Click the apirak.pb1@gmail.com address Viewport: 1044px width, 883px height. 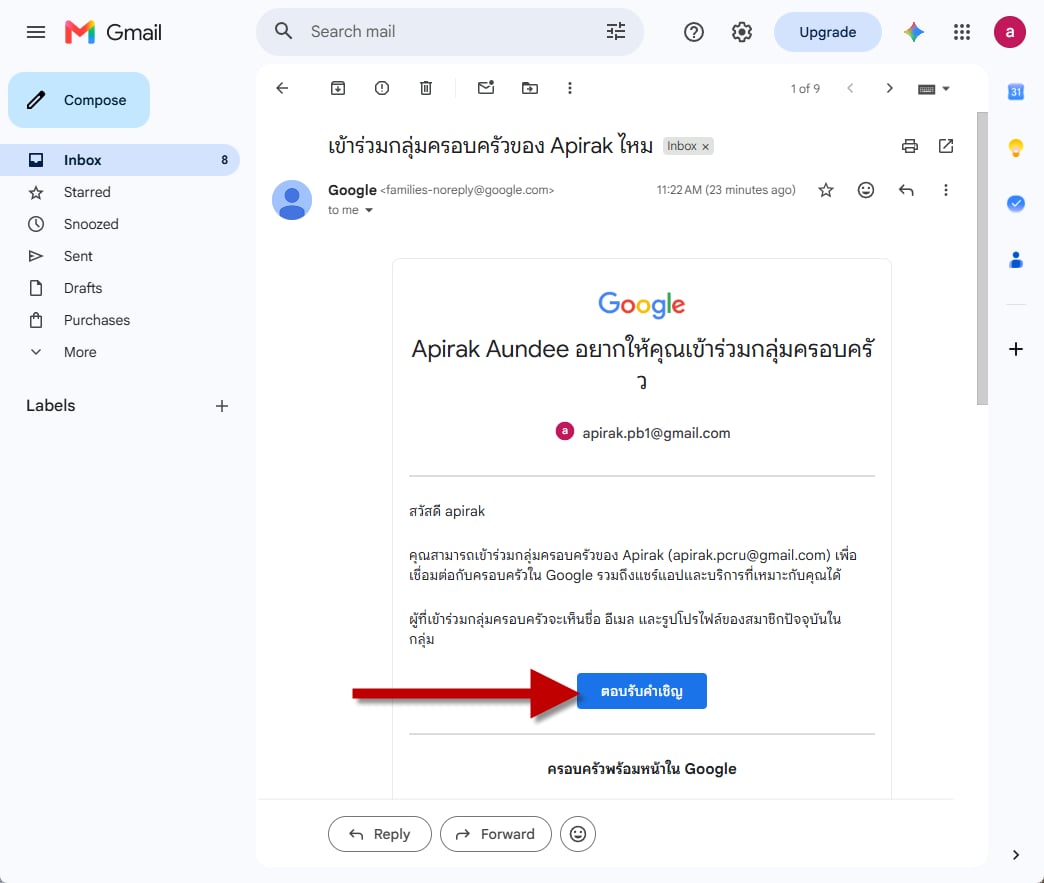pos(656,433)
